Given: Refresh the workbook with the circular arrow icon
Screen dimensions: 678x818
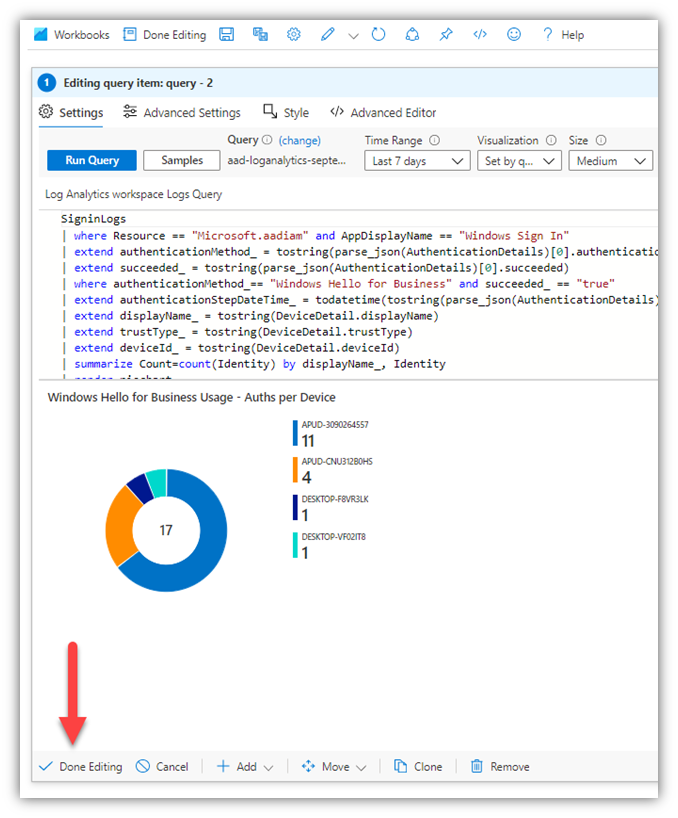Looking at the screenshot, I should [x=379, y=34].
